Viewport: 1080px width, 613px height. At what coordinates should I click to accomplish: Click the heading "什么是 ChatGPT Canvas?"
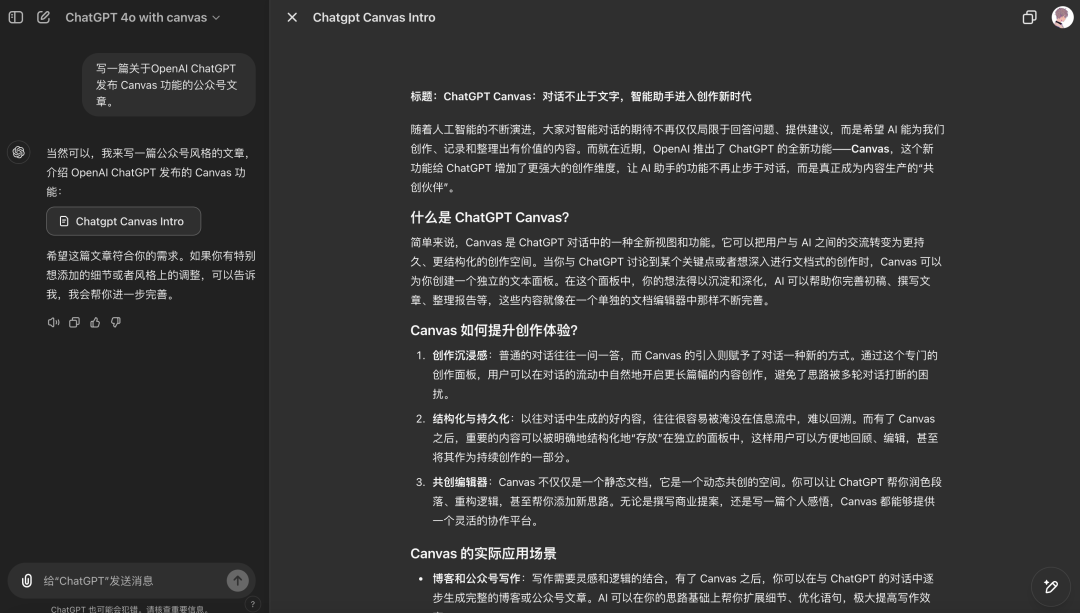point(489,217)
